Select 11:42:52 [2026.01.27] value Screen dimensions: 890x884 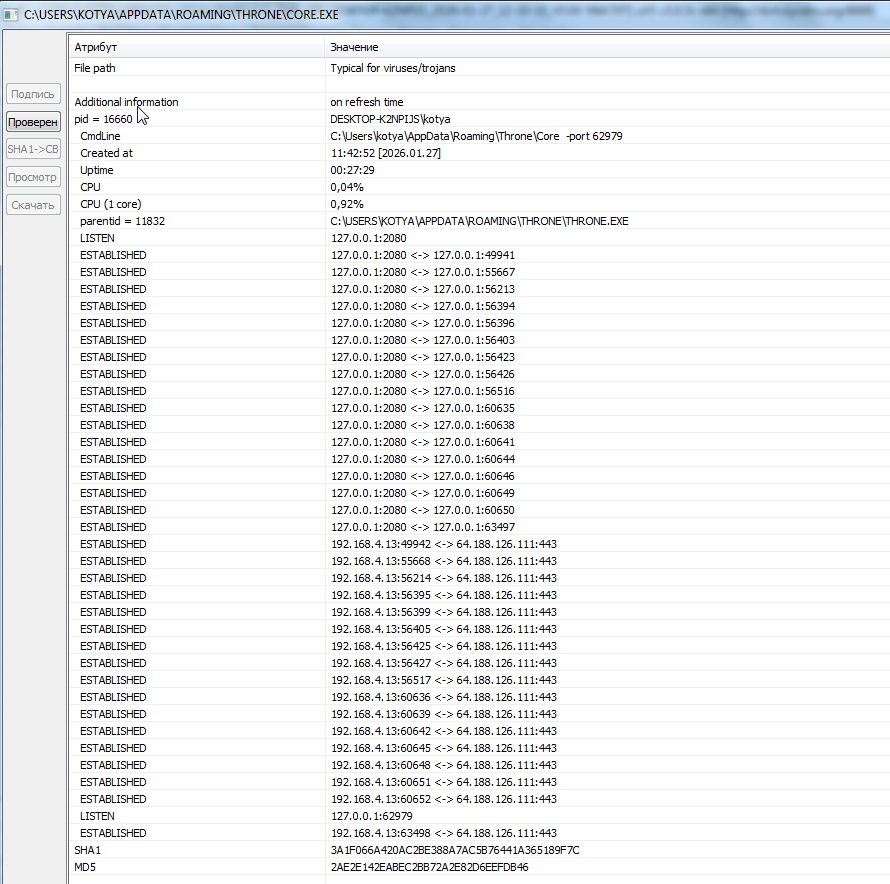point(386,153)
